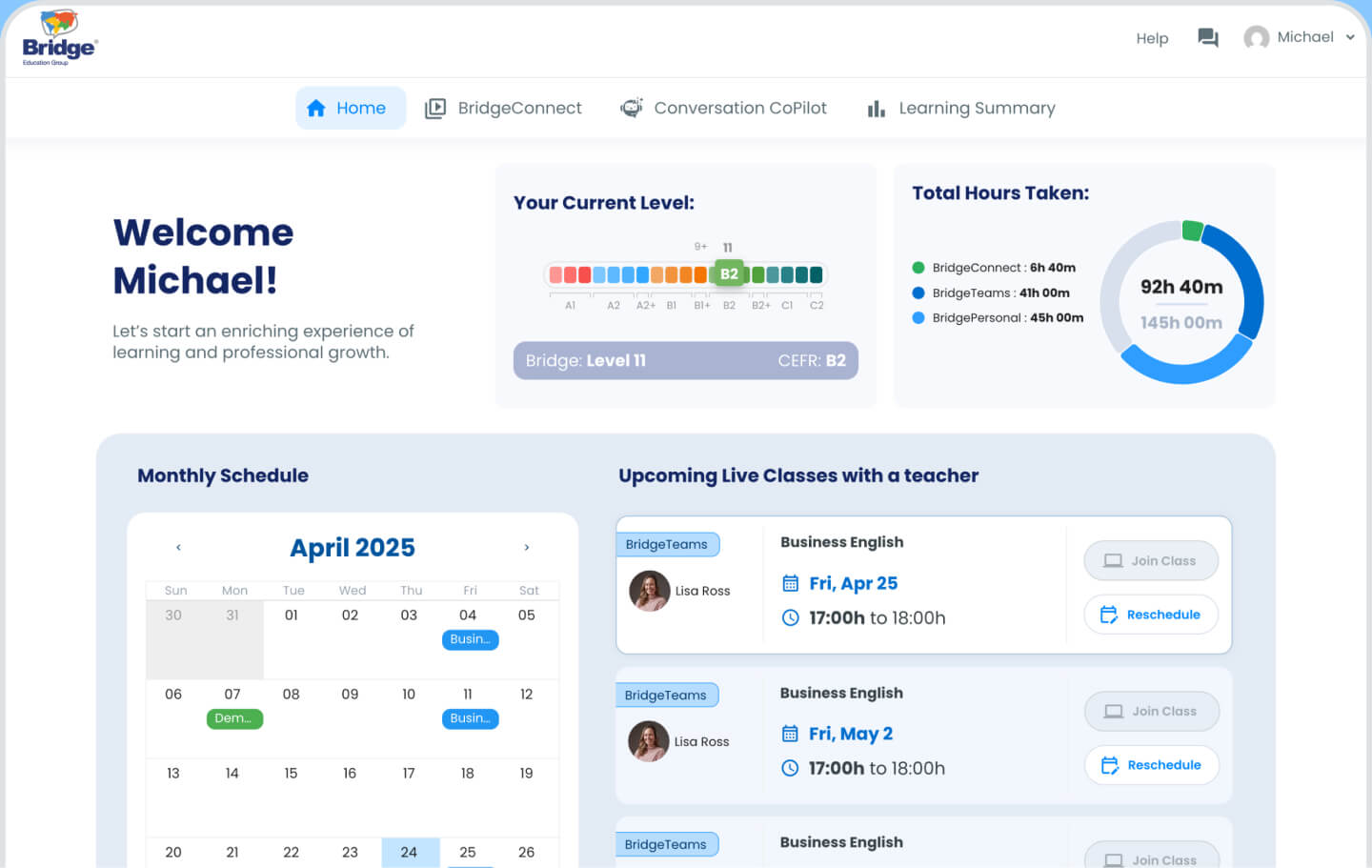1372x868 pixels.
Task: Click the Fri, Apr 25 date text
Action: coord(854,583)
